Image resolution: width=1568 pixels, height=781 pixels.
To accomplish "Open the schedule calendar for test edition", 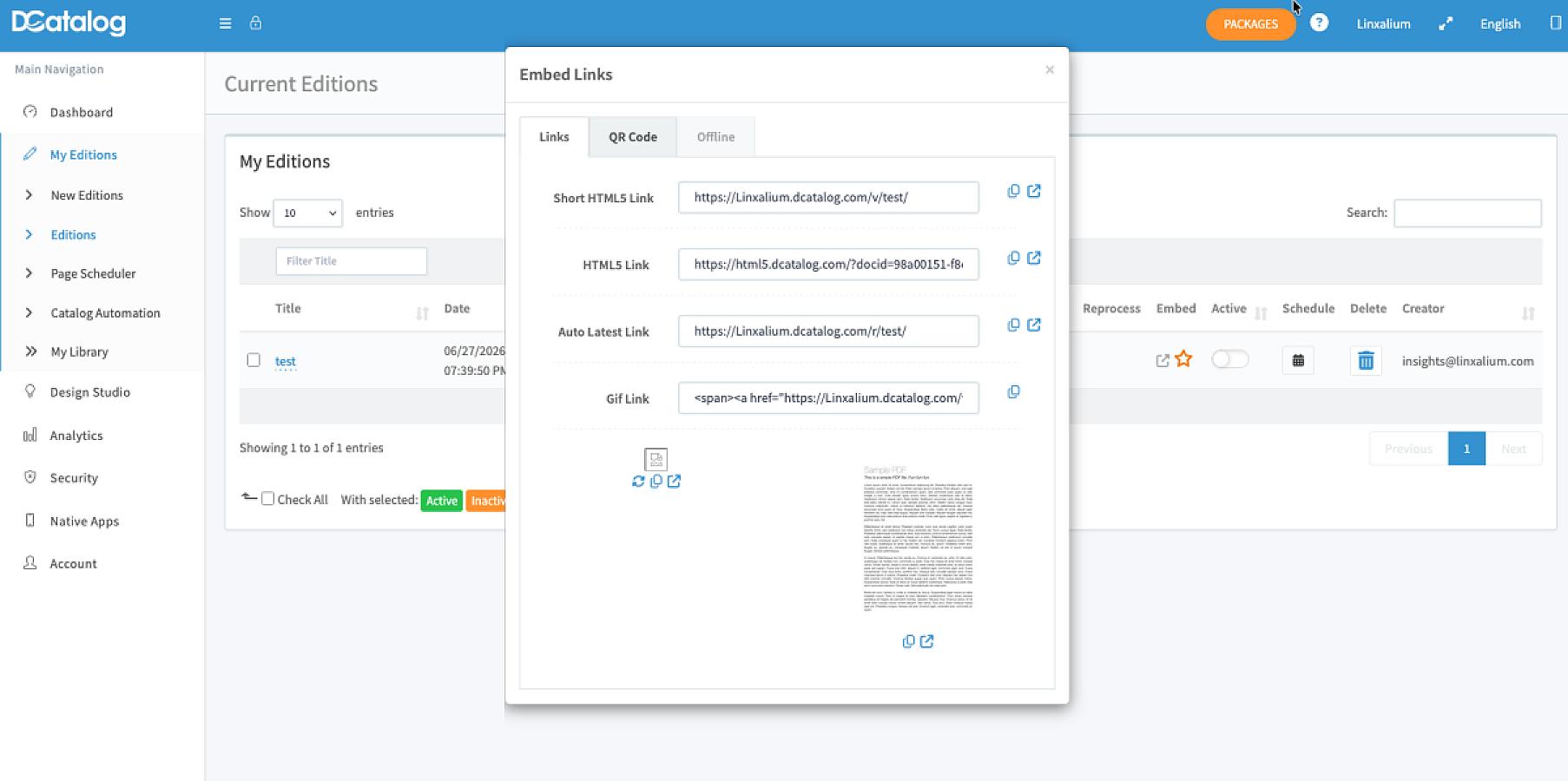I will [1298, 360].
